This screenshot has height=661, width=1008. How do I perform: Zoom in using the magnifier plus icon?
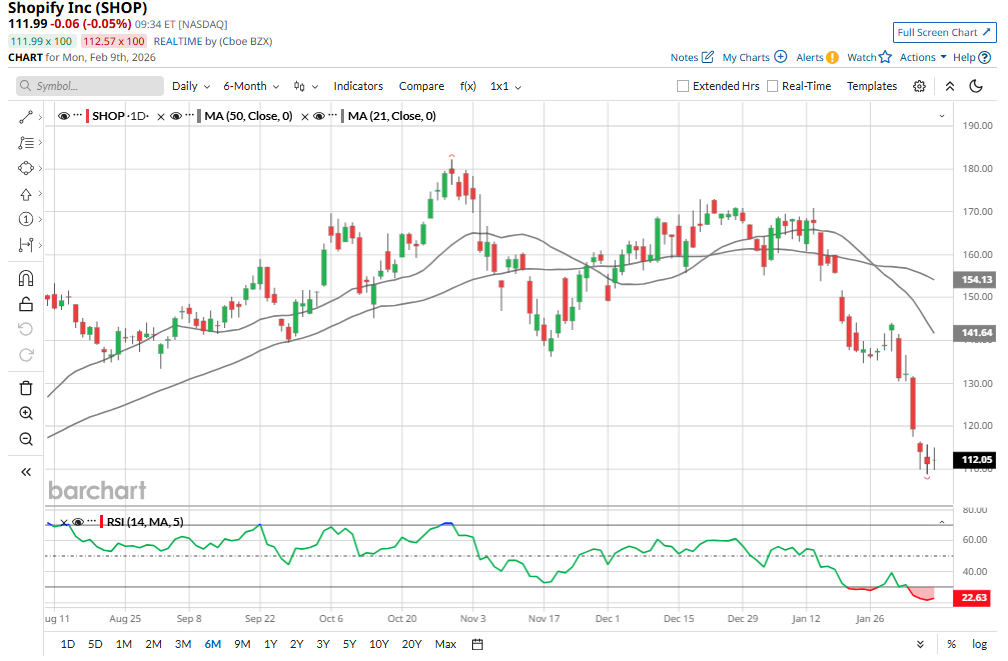(x=26, y=413)
